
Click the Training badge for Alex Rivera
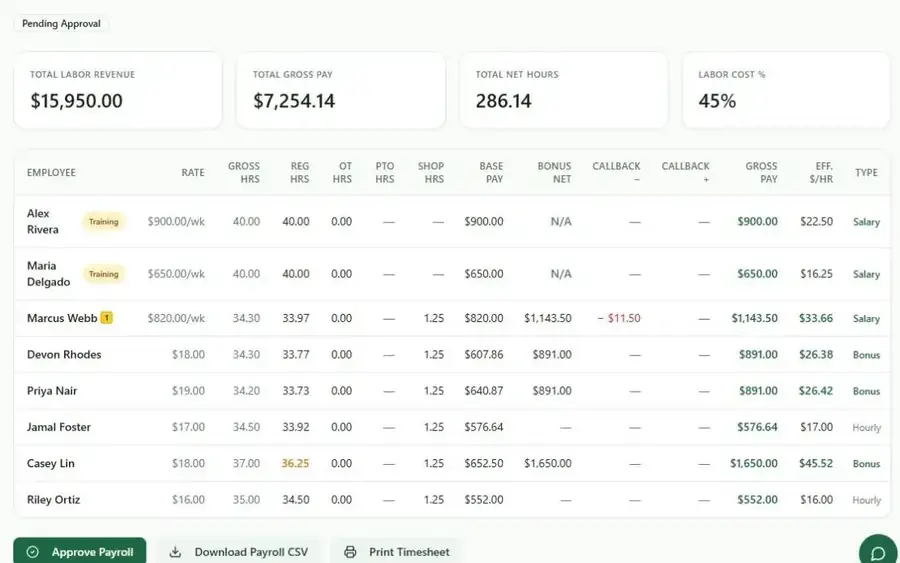click(103, 222)
